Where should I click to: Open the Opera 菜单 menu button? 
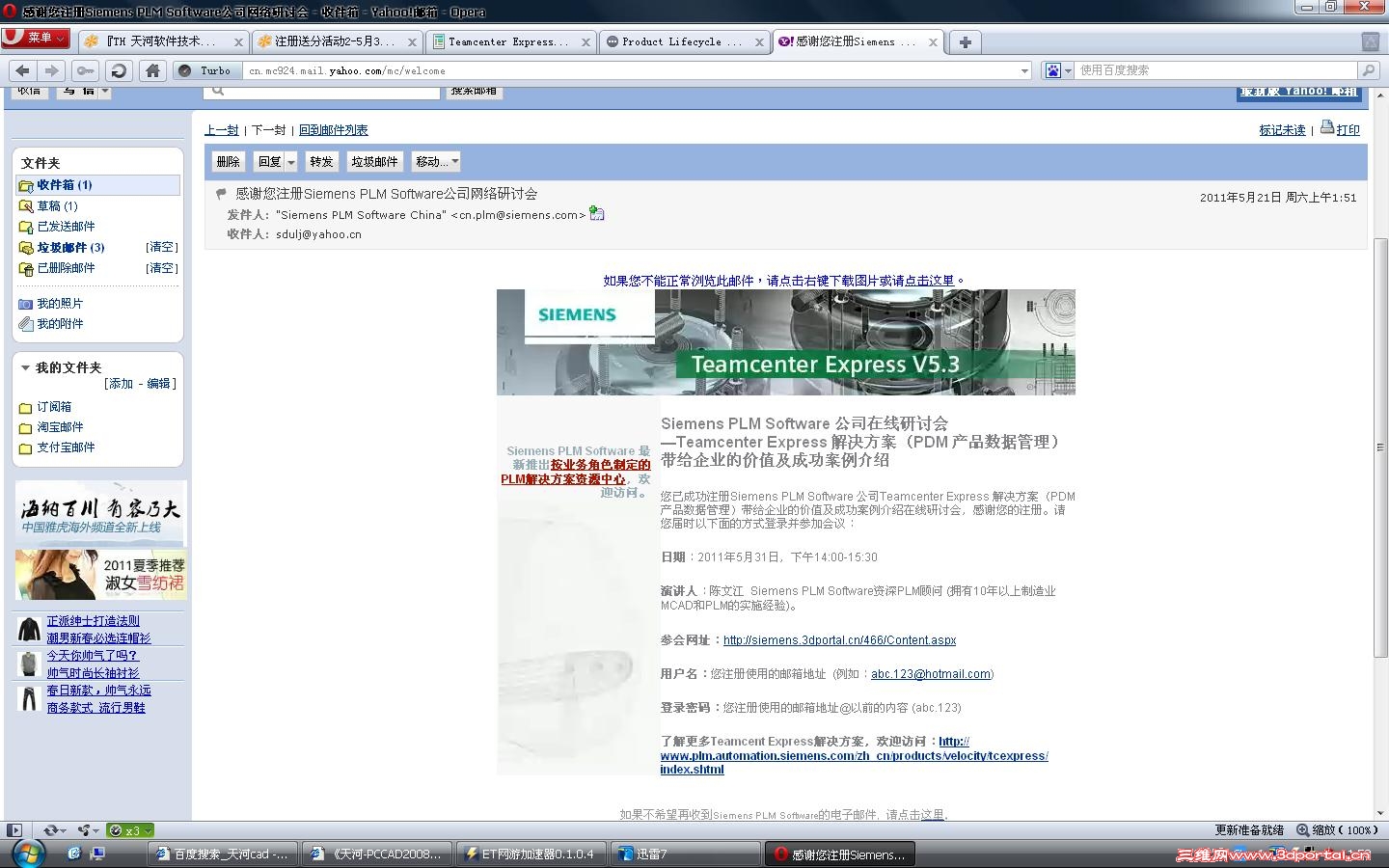[x=36, y=38]
